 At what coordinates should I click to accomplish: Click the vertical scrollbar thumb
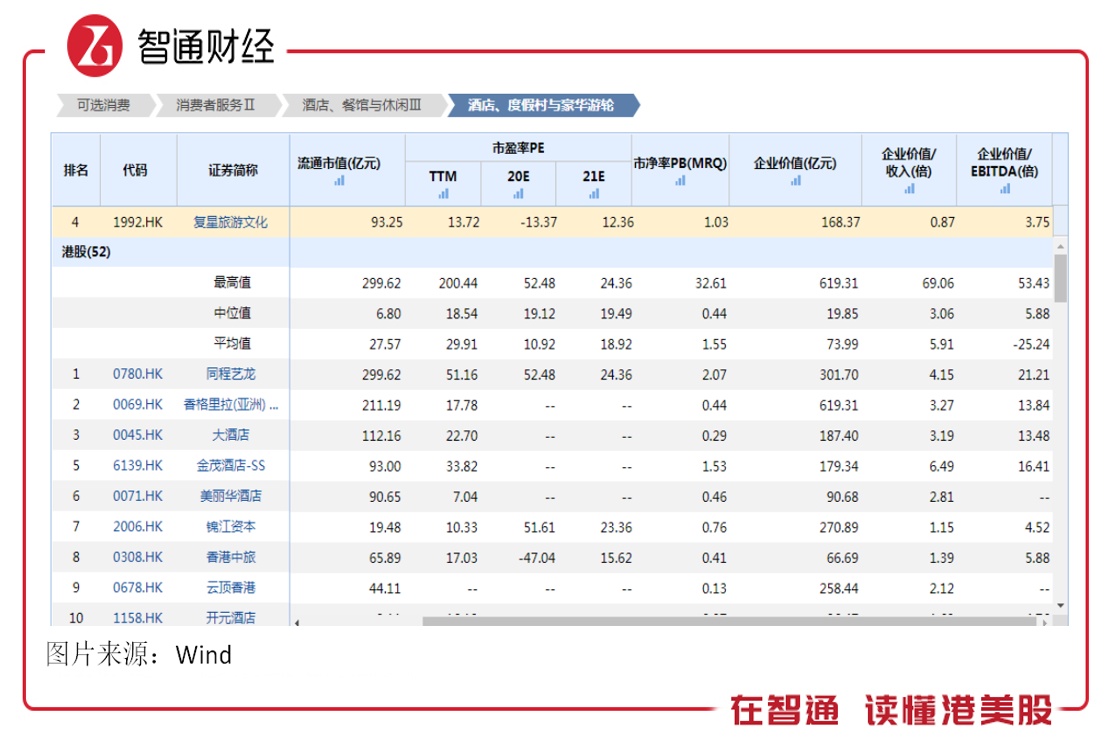(x=1060, y=278)
